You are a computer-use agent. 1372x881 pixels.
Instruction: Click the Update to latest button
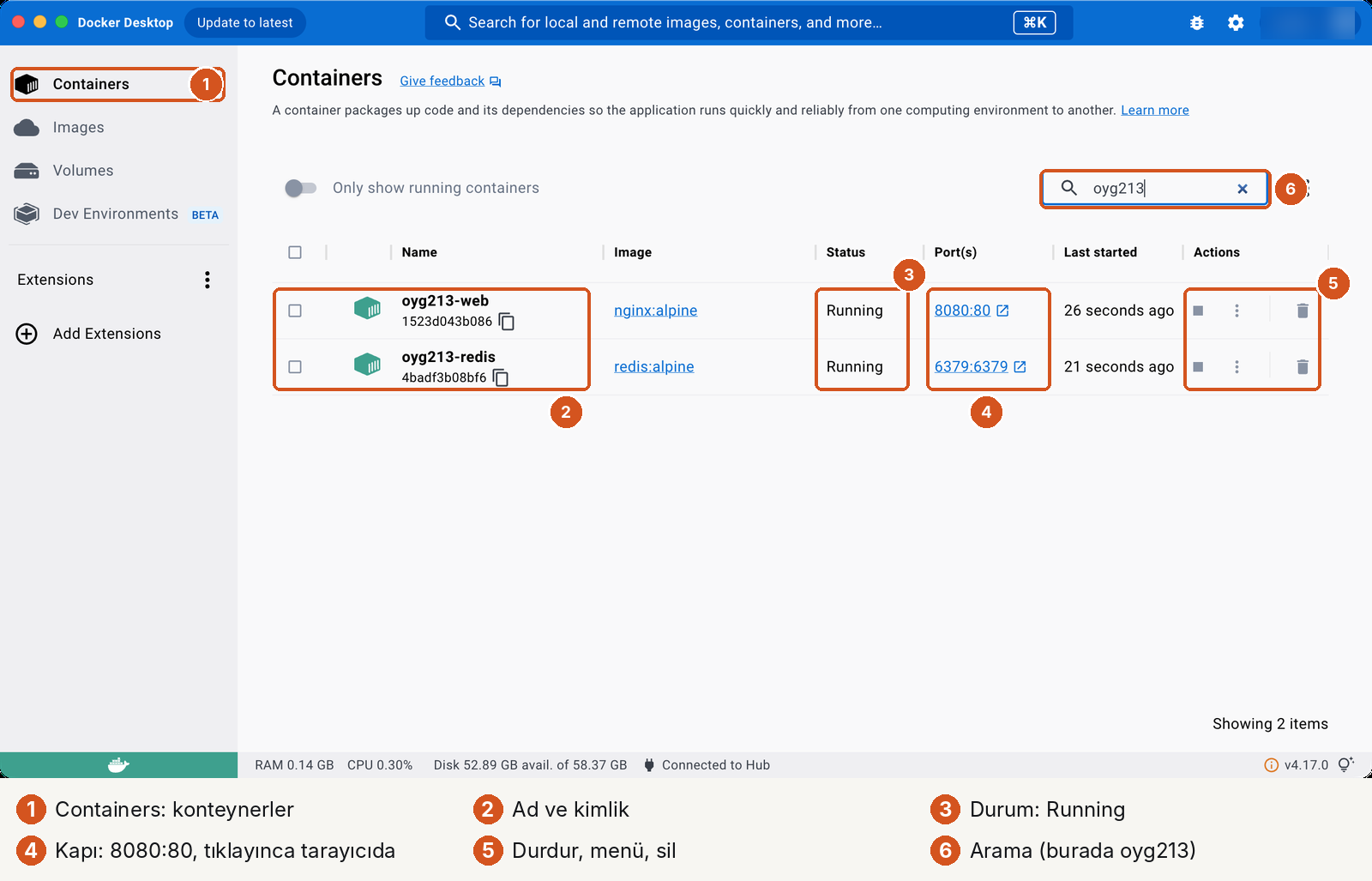pyautogui.click(x=244, y=22)
